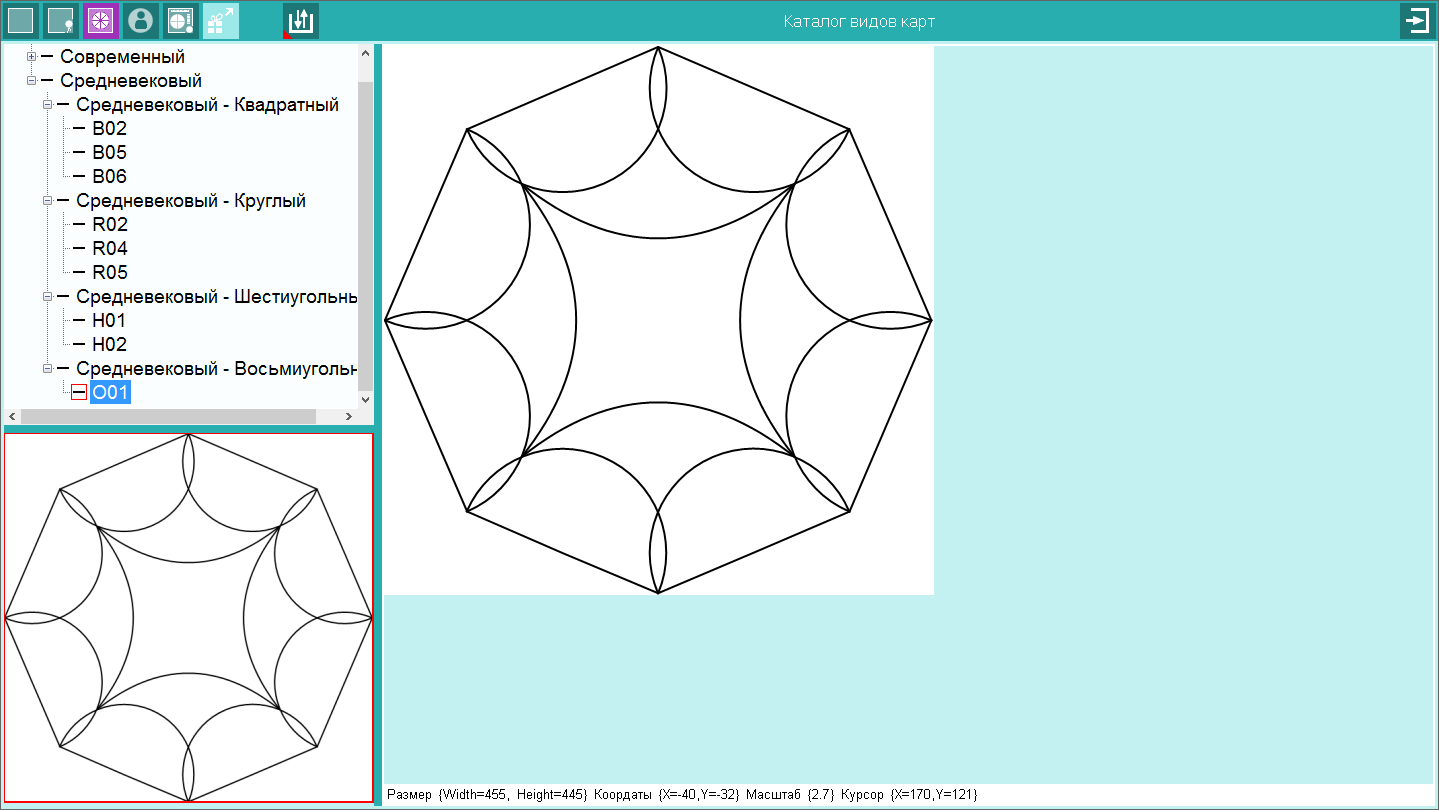
Task: Click the exit icon at top right
Action: coord(1417,21)
